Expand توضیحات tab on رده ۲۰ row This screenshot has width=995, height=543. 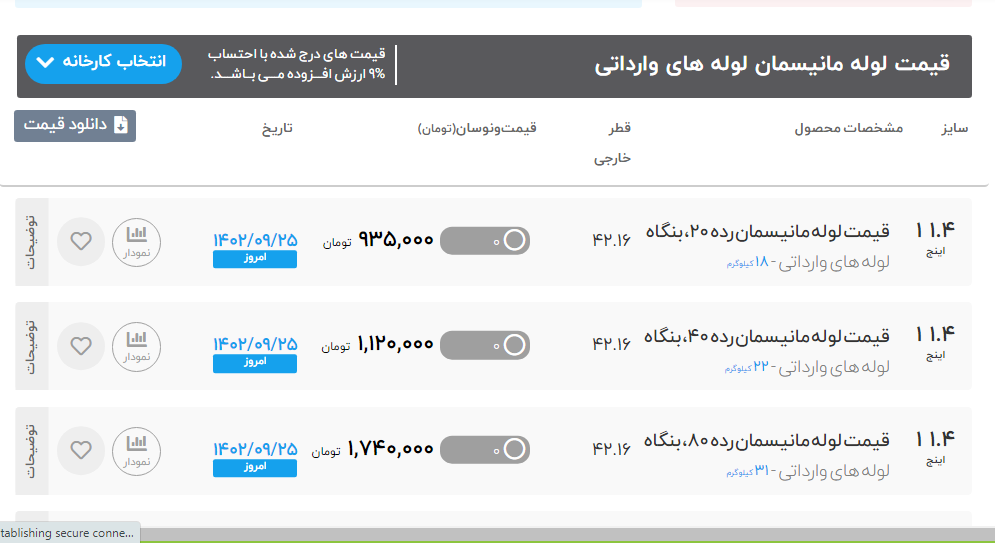(x=30, y=241)
